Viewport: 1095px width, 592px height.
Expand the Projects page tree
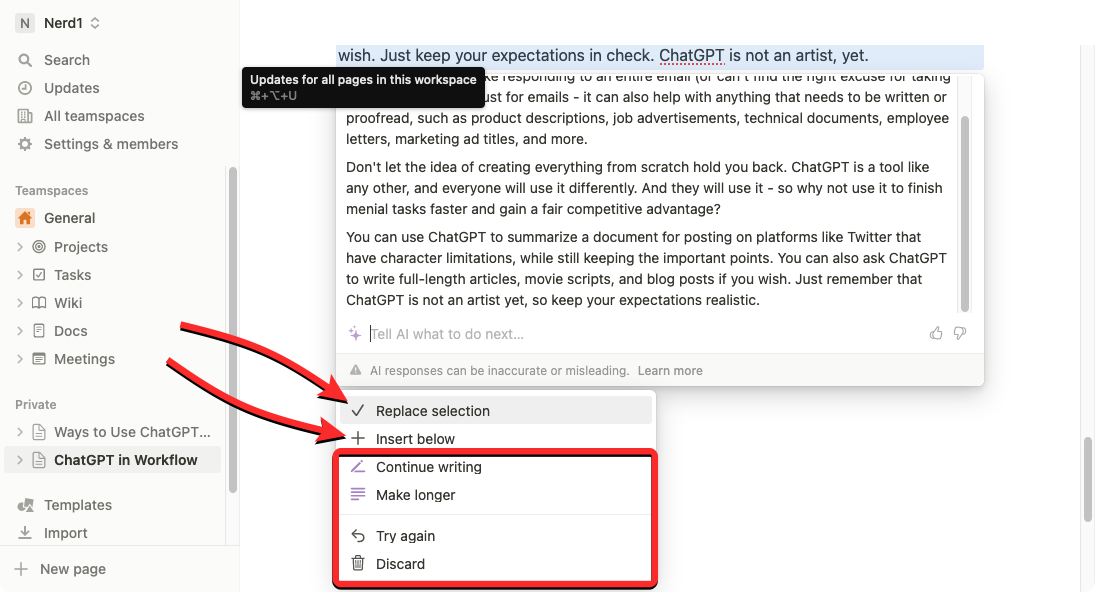[x=20, y=247]
